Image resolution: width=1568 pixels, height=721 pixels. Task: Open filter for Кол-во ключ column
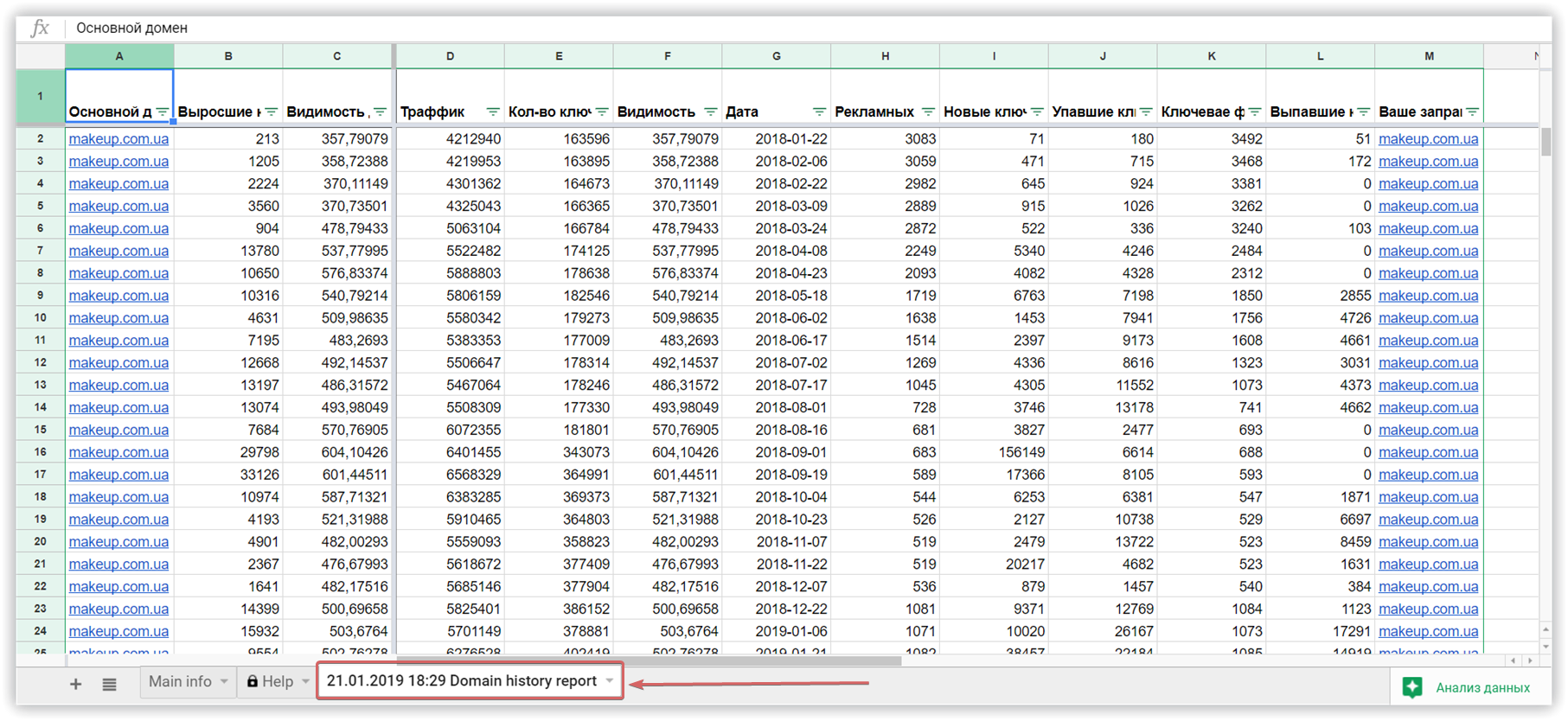point(602,112)
